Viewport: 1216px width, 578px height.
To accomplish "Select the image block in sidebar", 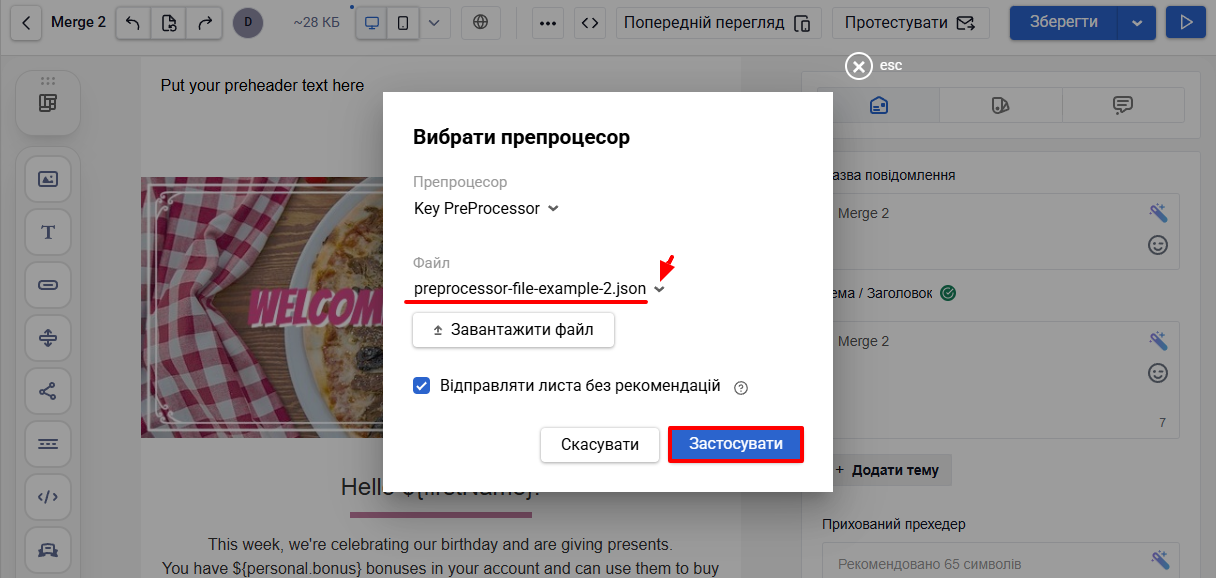I will click(48, 179).
